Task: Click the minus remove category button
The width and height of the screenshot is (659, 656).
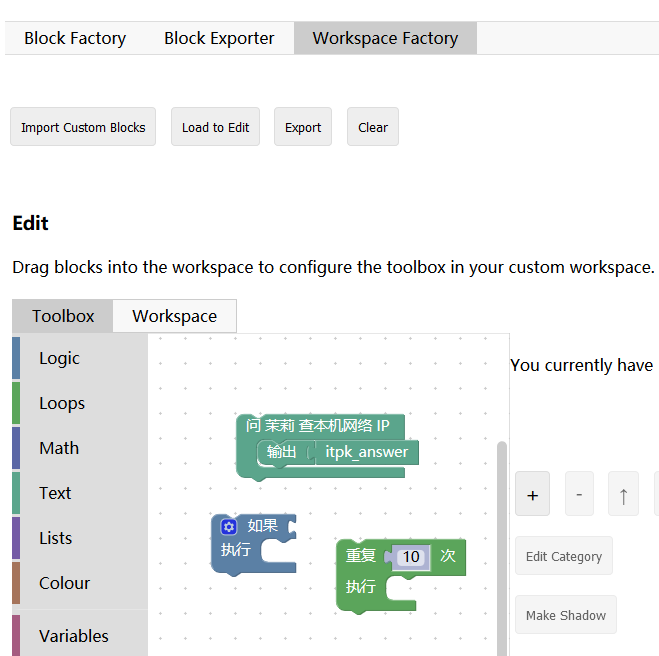Action: [579, 494]
